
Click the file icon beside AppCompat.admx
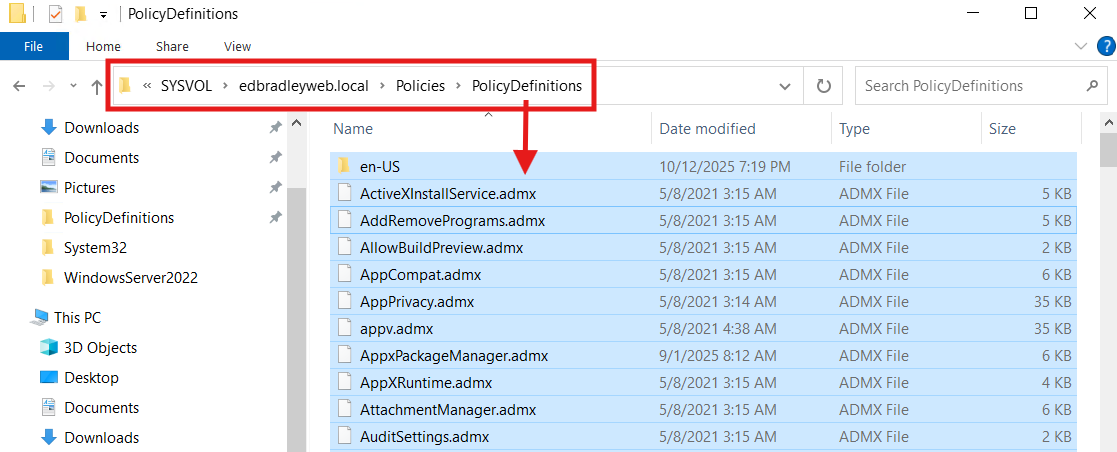pos(344,274)
